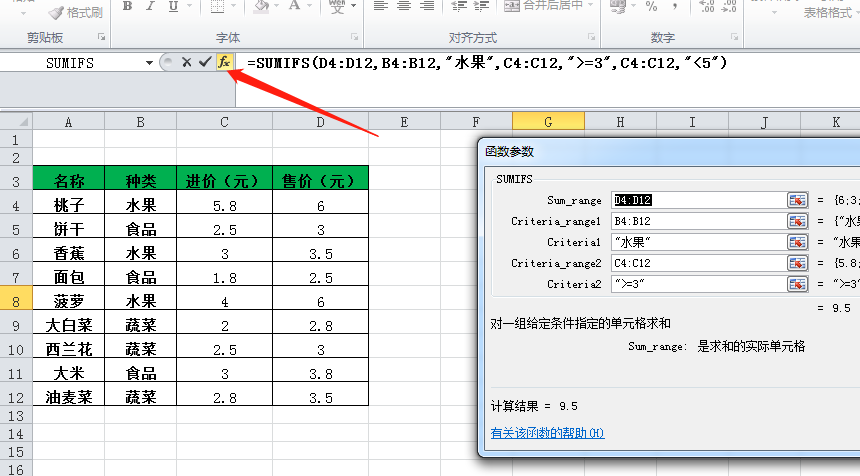860x476 pixels.
Task: Click header cell 售价（元）
Action: tap(320, 180)
